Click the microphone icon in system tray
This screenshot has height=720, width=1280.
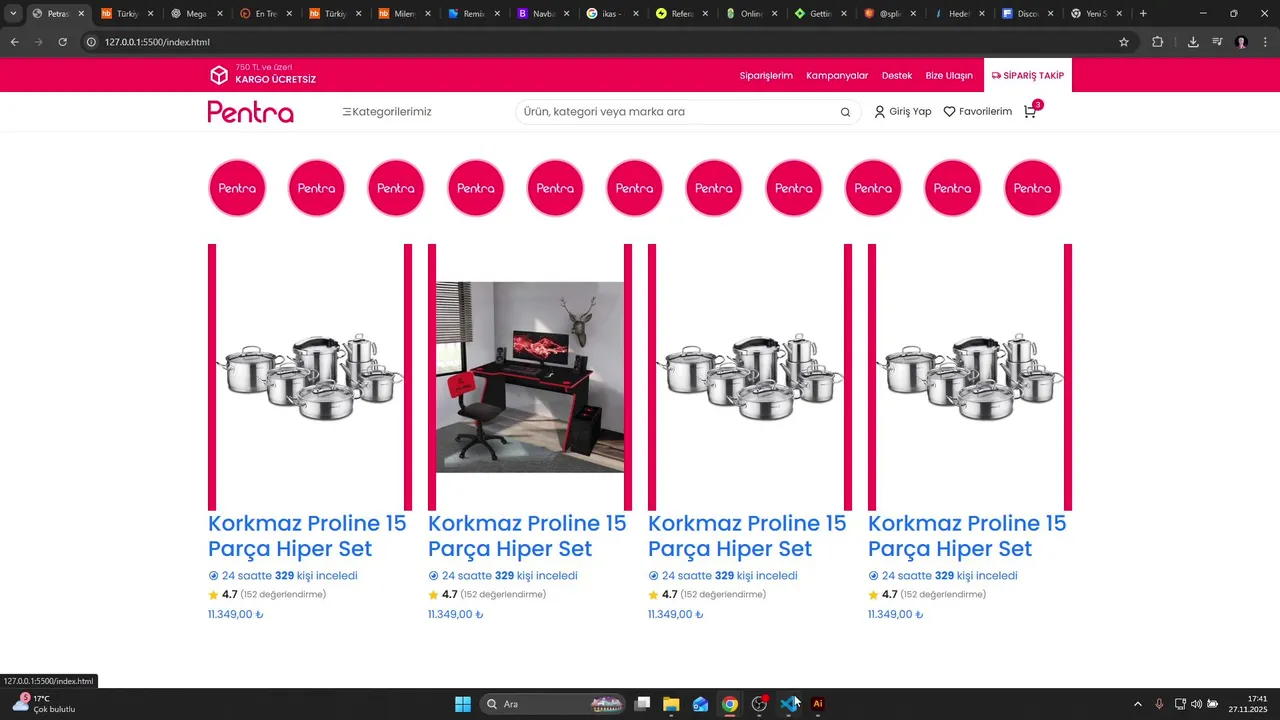pyautogui.click(x=1159, y=704)
